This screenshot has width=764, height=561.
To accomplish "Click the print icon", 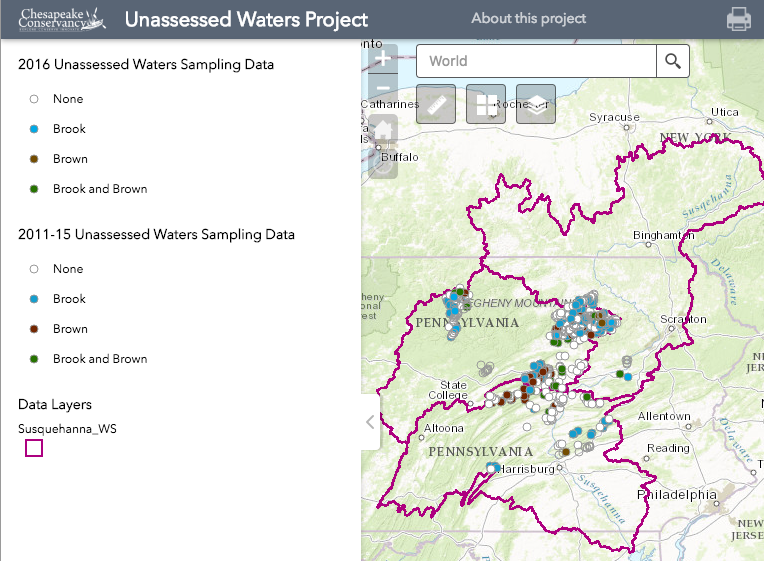I will (x=739, y=19).
